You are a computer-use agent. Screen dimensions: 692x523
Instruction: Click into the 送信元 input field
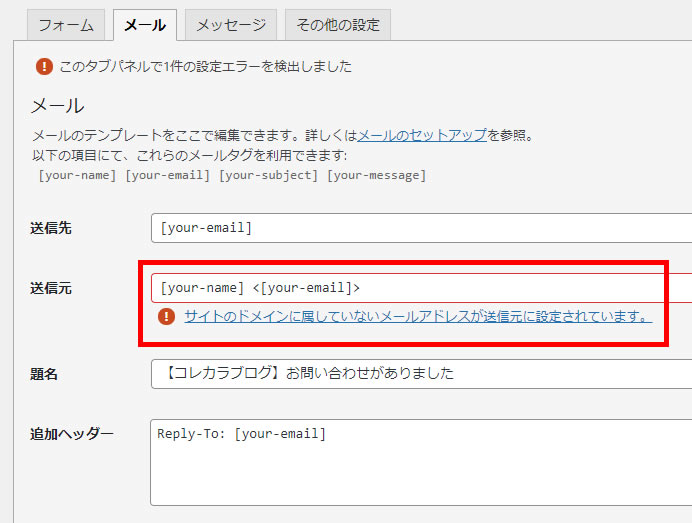pos(420,288)
